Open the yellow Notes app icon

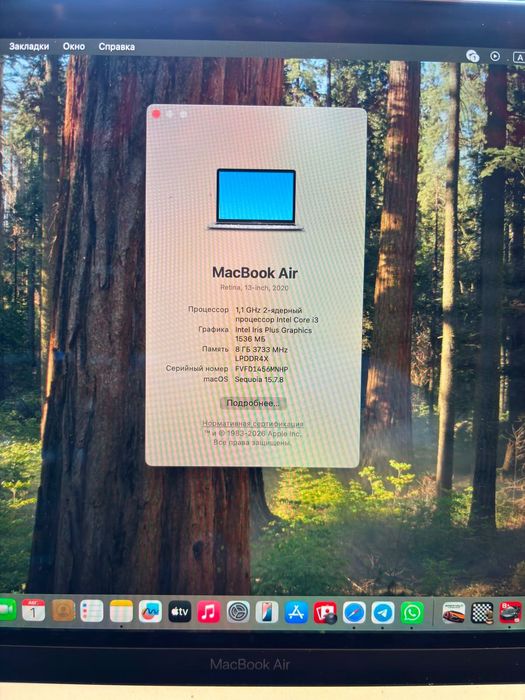pos(121,611)
